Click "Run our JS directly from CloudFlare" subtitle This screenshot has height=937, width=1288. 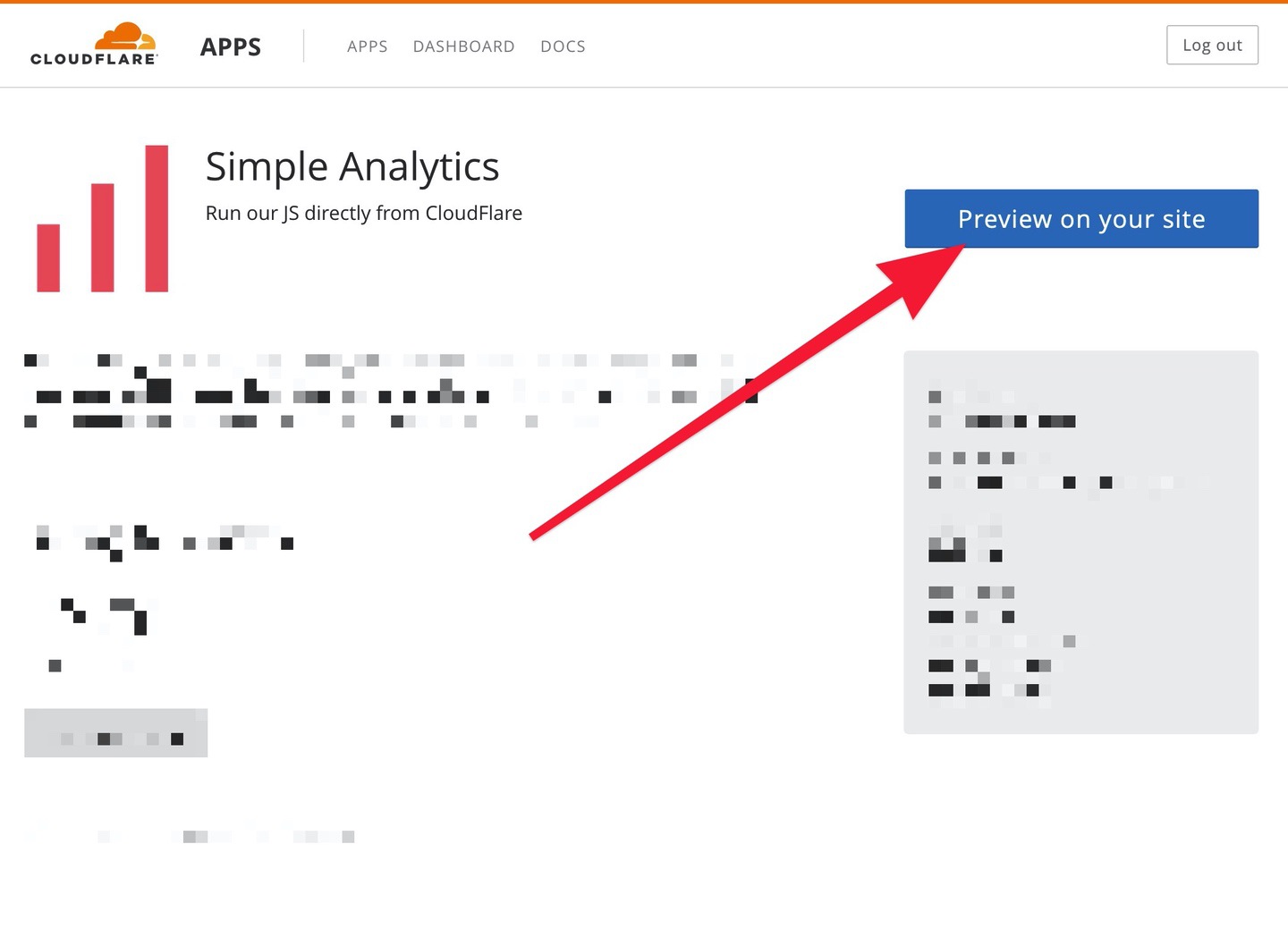364,214
